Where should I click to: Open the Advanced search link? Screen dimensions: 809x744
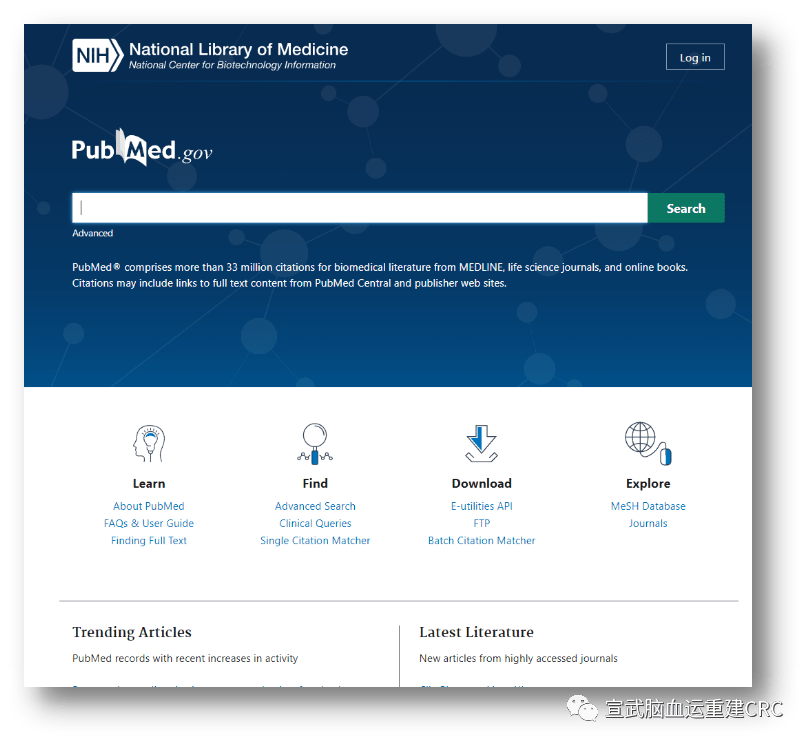[92, 232]
